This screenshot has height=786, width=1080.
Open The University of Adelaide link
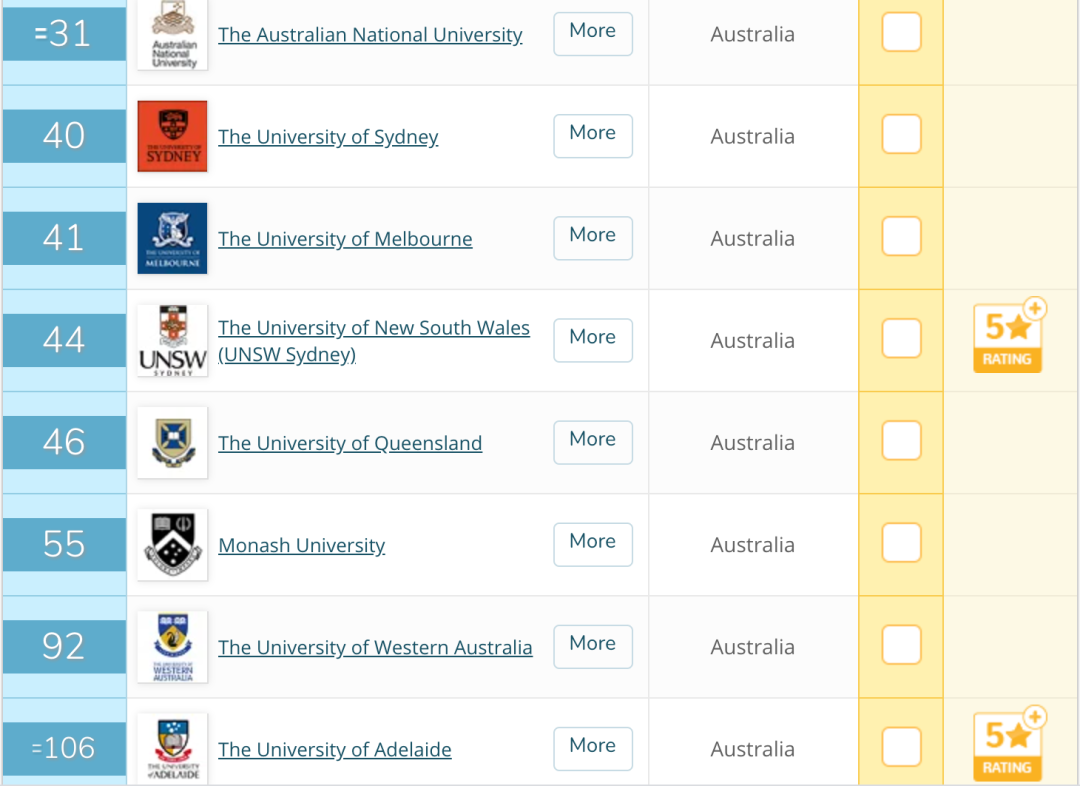335,749
